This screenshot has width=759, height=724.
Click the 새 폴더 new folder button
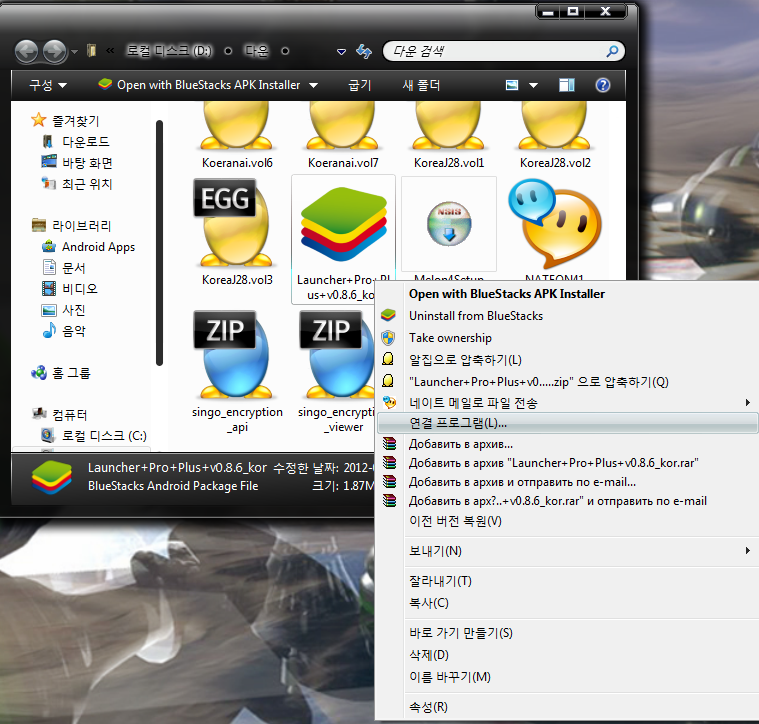[x=421, y=86]
